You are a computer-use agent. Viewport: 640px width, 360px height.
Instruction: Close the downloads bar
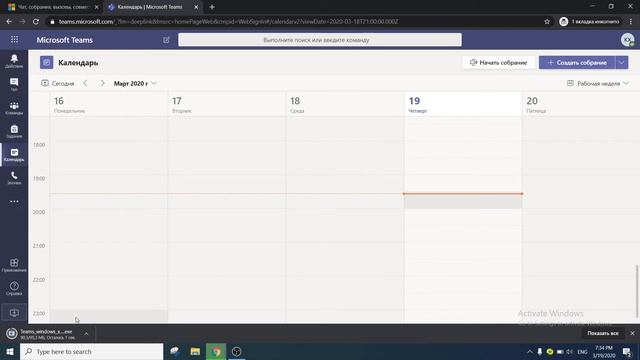(x=632, y=333)
